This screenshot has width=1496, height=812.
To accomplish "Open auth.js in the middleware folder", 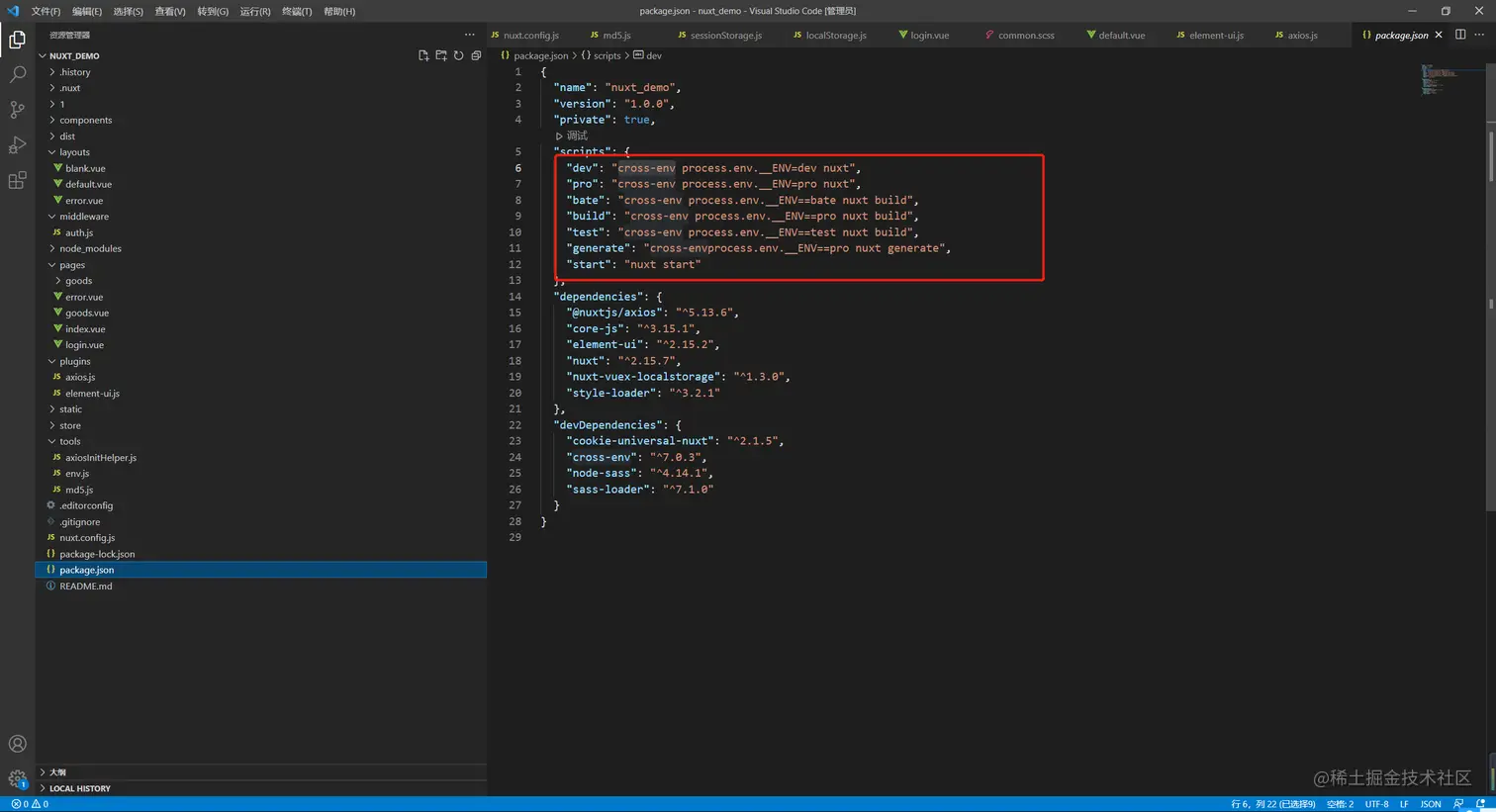I will pos(261,232).
